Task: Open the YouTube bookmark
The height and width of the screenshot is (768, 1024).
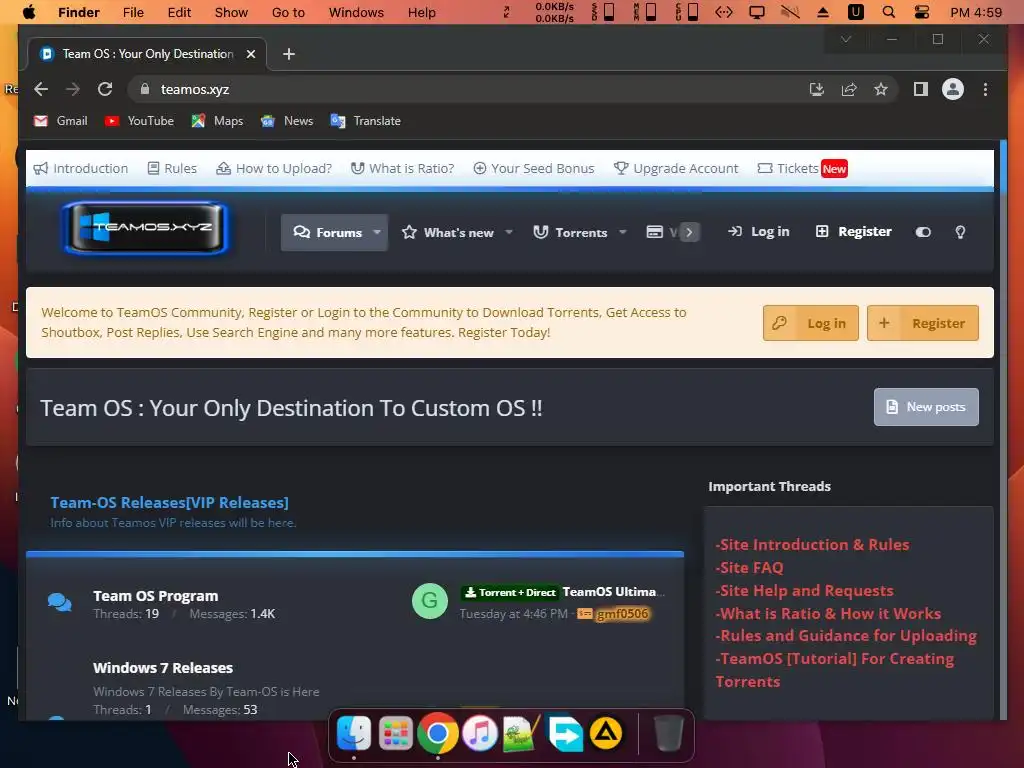Action: [139, 121]
